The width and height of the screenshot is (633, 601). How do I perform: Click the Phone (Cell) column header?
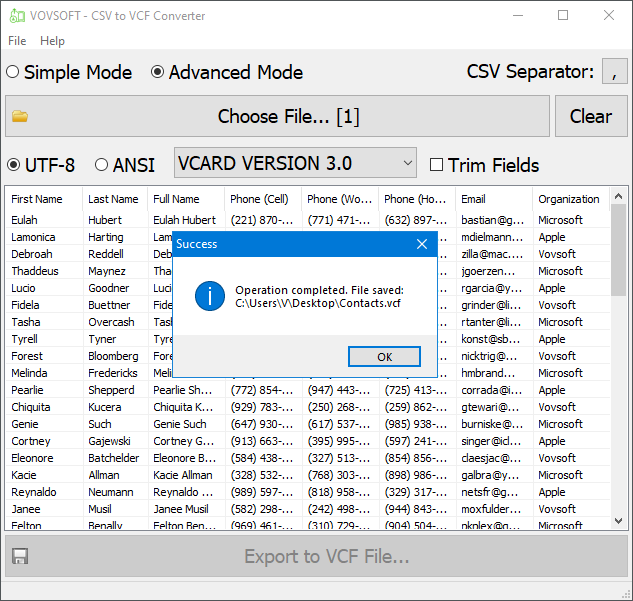[263, 199]
